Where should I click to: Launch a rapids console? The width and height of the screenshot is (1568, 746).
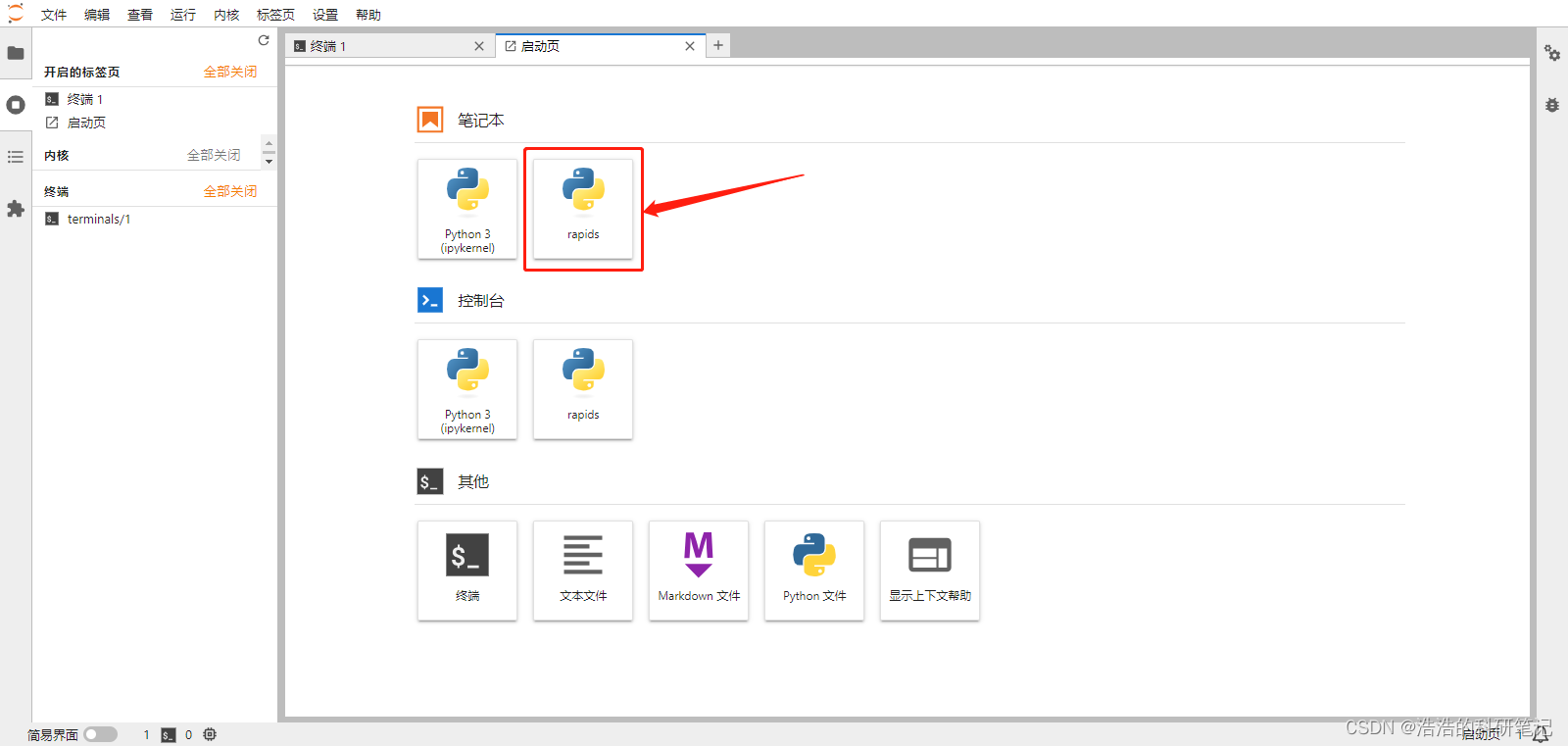pos(583,389)
